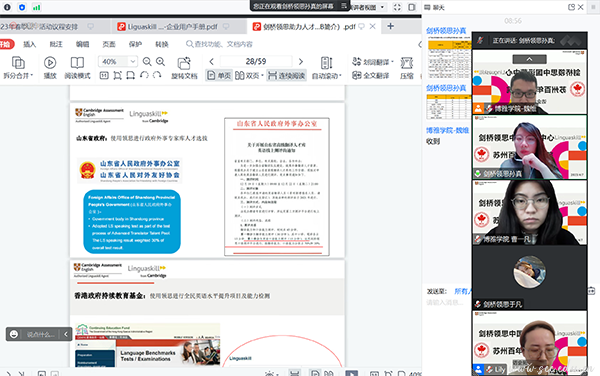600x376 pixels.
Task: Enter 阅读模式 reading mode
Action: pos(77,68)
